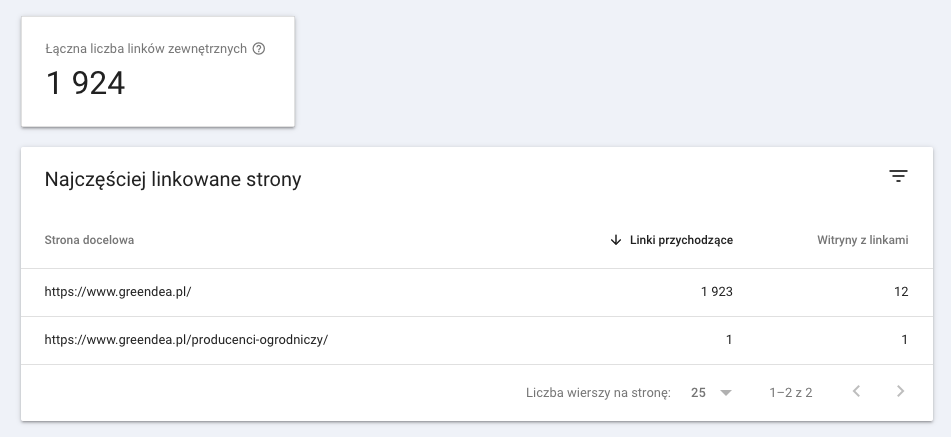The width and height of the screenshot is (951, 437).
Task: Click linking sites count for producenci-ogrodniczy
Action: coord(904,340)
